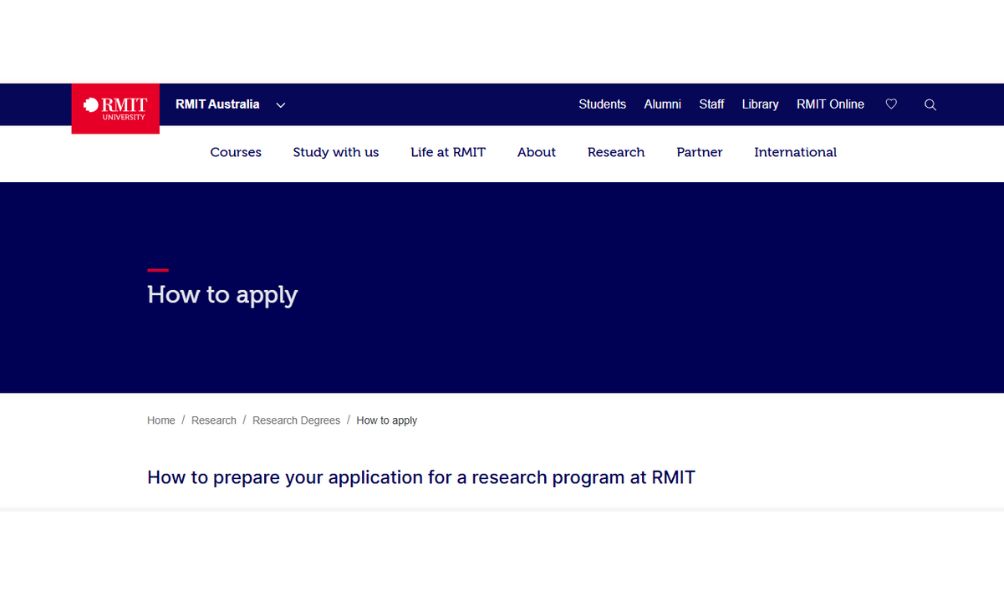
Task: Open the favourites heart icon
Action: (x=891, y=104)
